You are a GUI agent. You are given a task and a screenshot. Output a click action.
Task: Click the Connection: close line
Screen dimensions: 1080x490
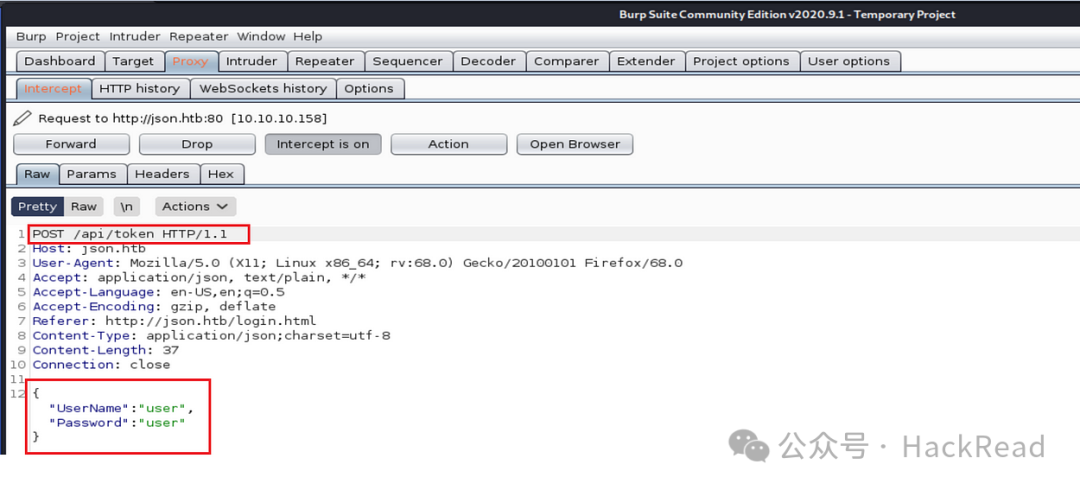(x=101, y=365)
